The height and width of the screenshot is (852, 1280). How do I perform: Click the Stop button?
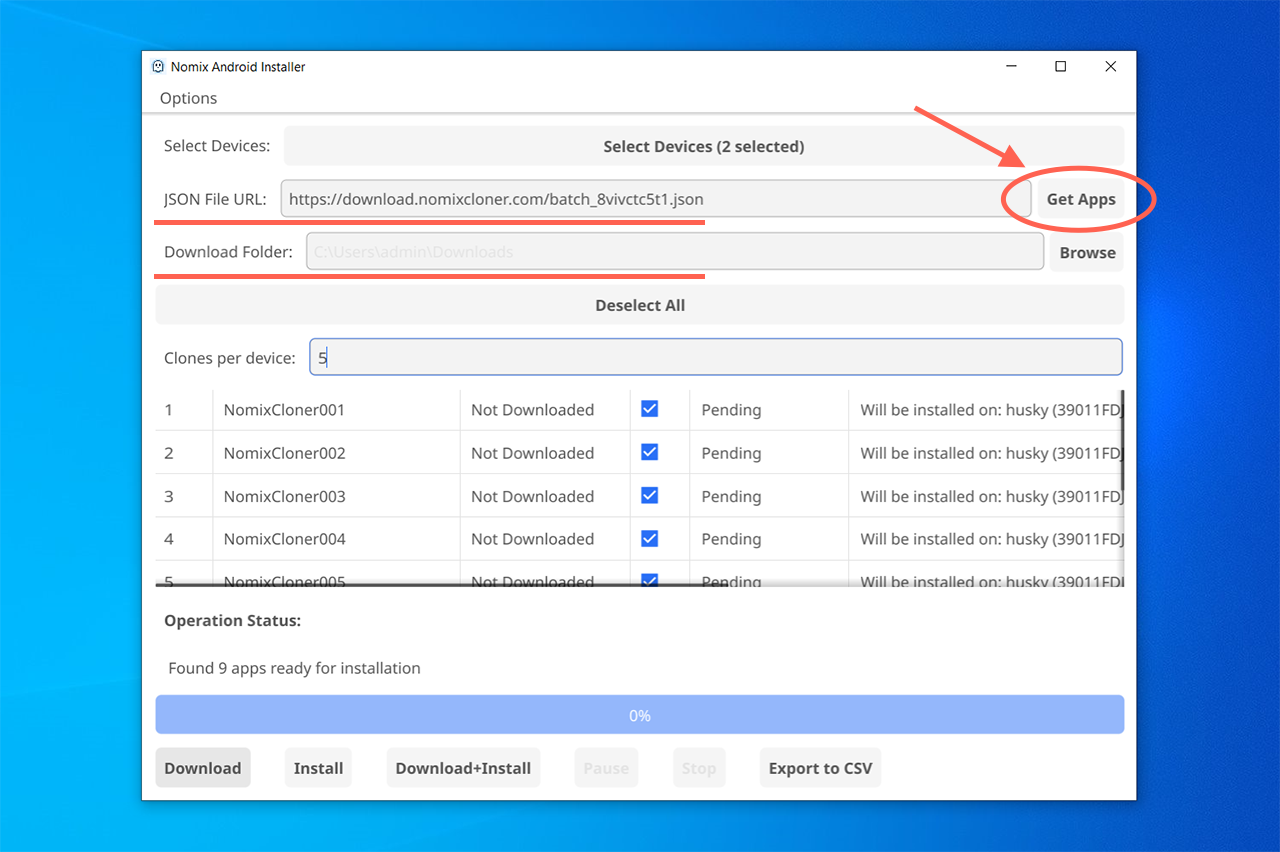tap(699, 768)
